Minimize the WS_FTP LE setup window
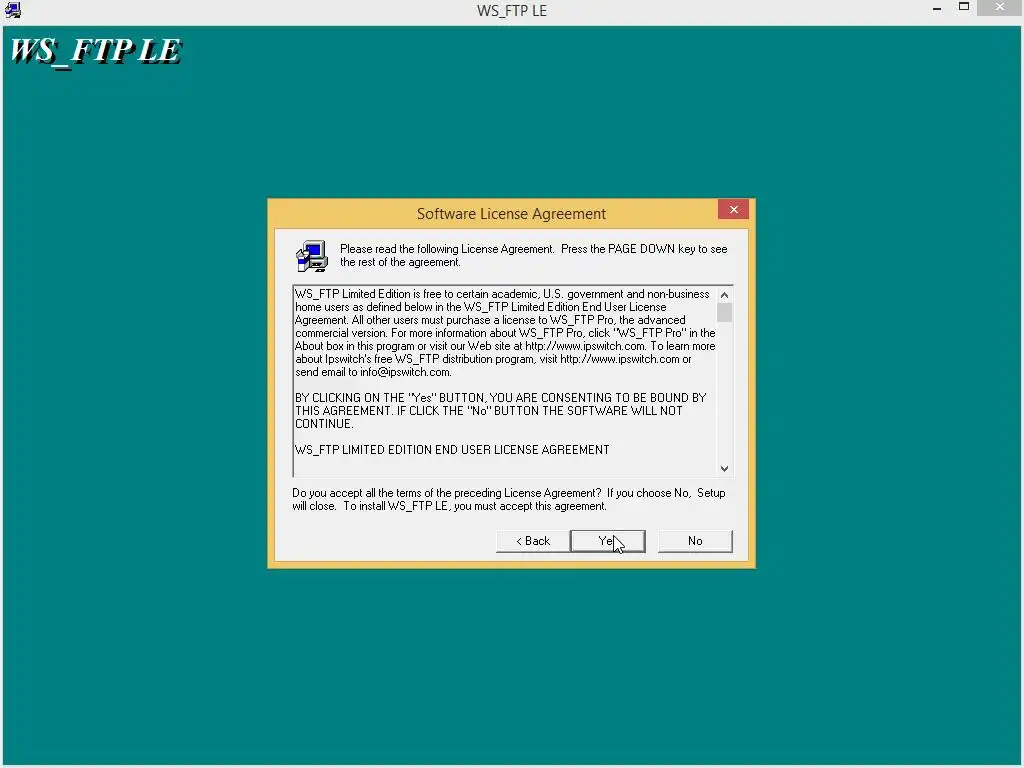This screenshot has width=1024, height=768. (937, 8)
